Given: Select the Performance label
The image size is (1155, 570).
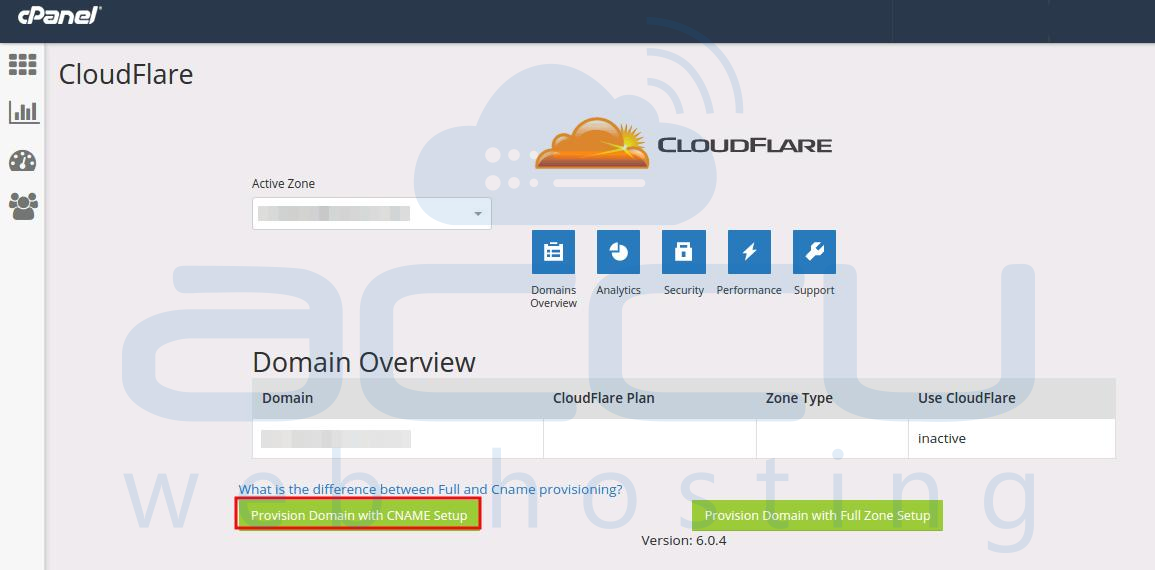Looking at the screenshot, I should point(749,290).
